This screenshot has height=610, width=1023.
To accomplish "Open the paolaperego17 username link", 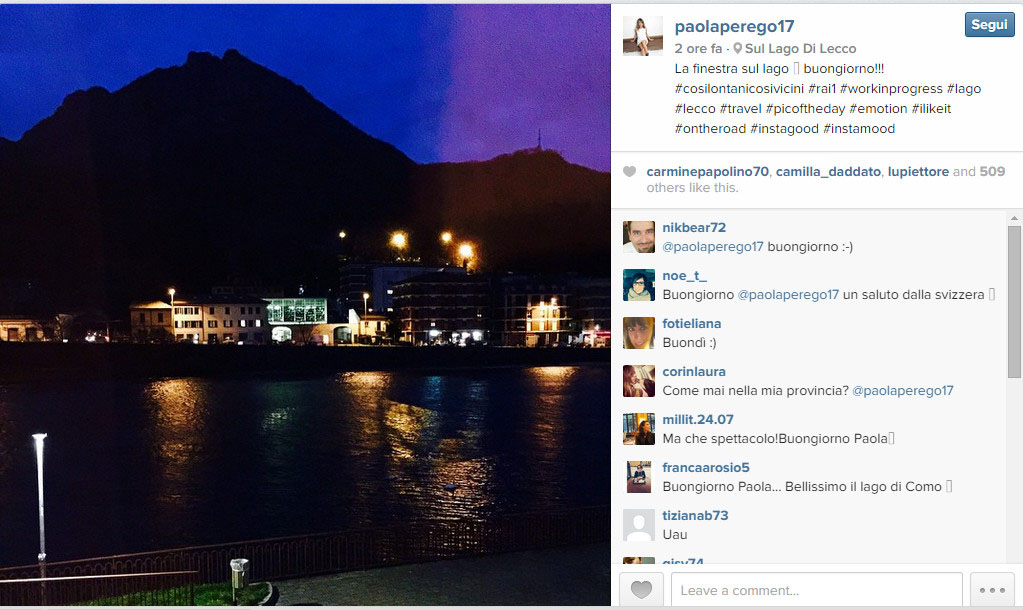I will (734, 26).
